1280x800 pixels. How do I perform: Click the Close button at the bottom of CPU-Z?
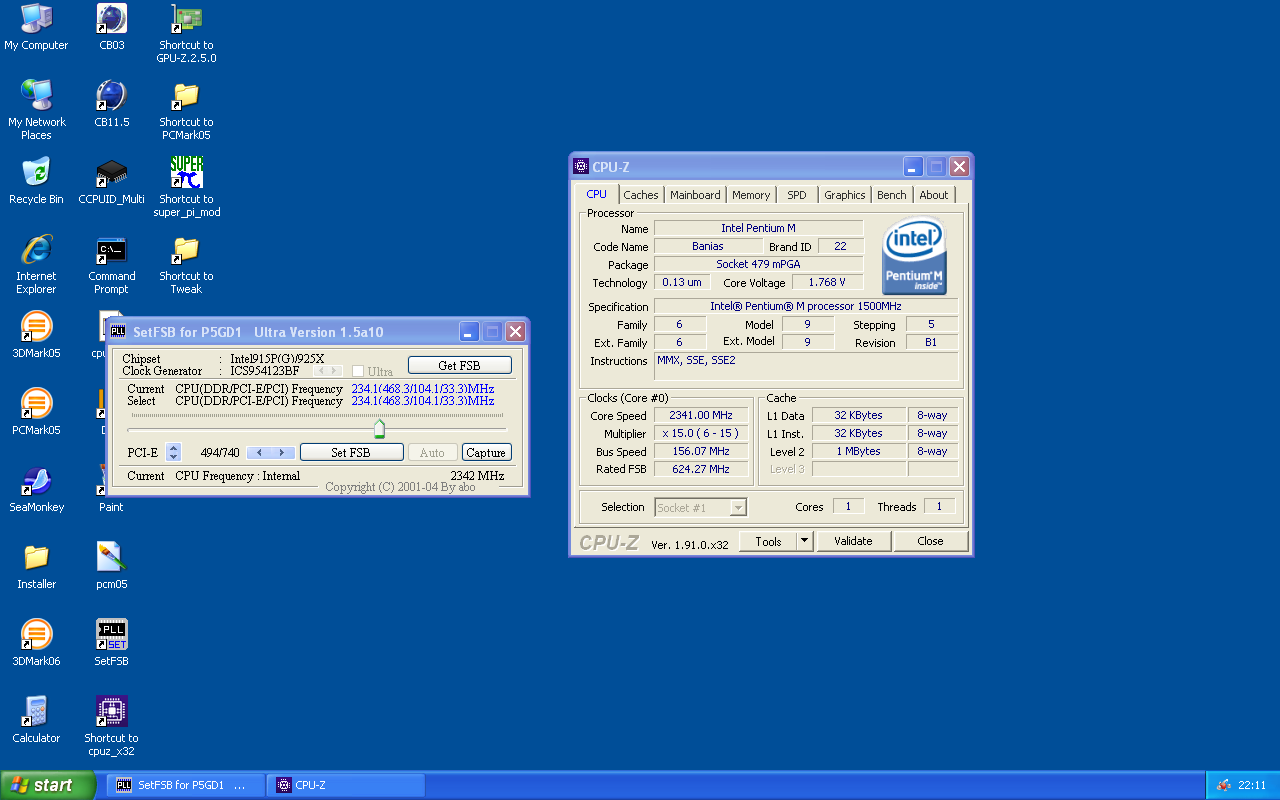click(930, 541)
